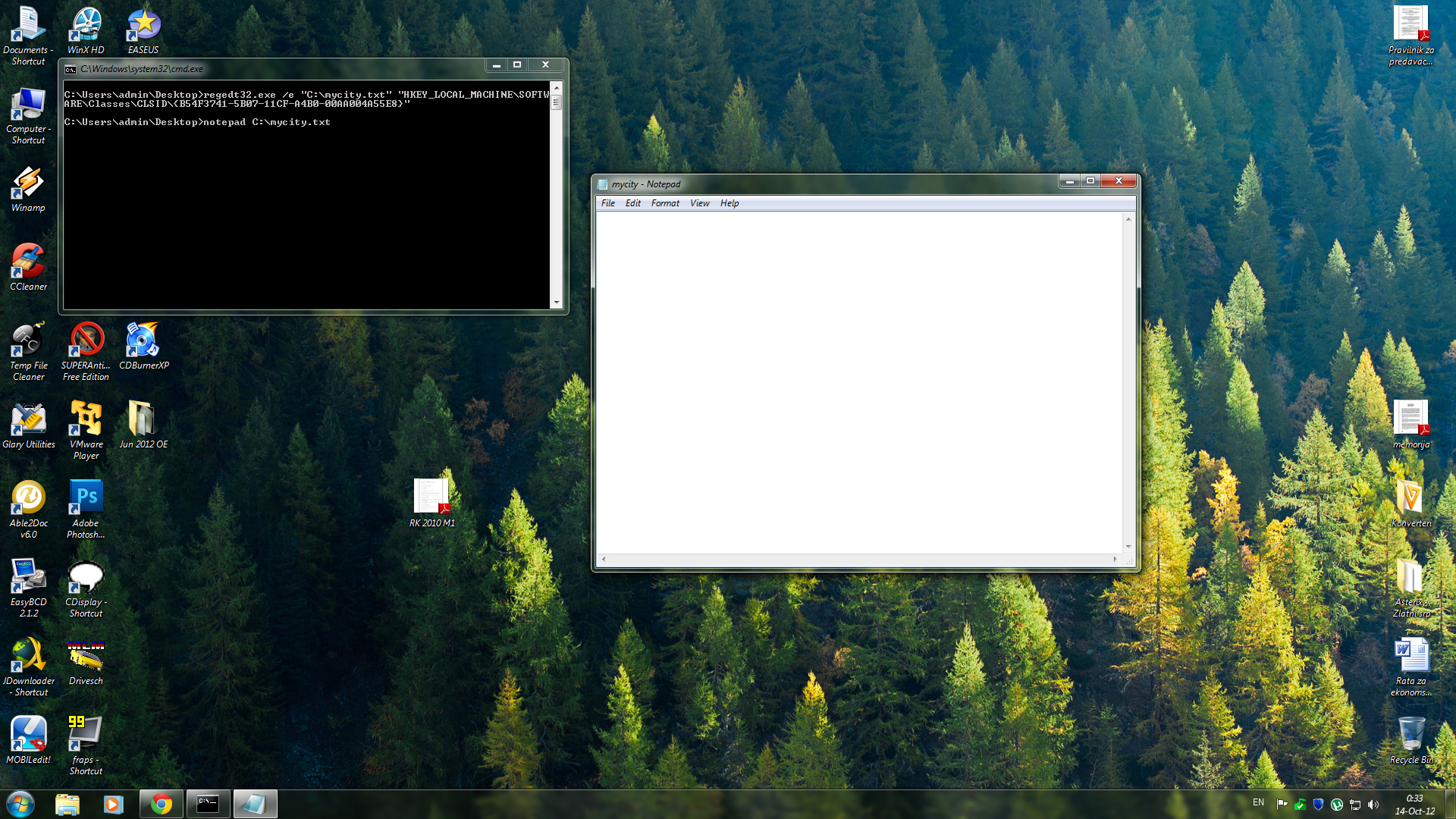Open the Notepad File menu
1456x819 pixels.
coord(607,203)
